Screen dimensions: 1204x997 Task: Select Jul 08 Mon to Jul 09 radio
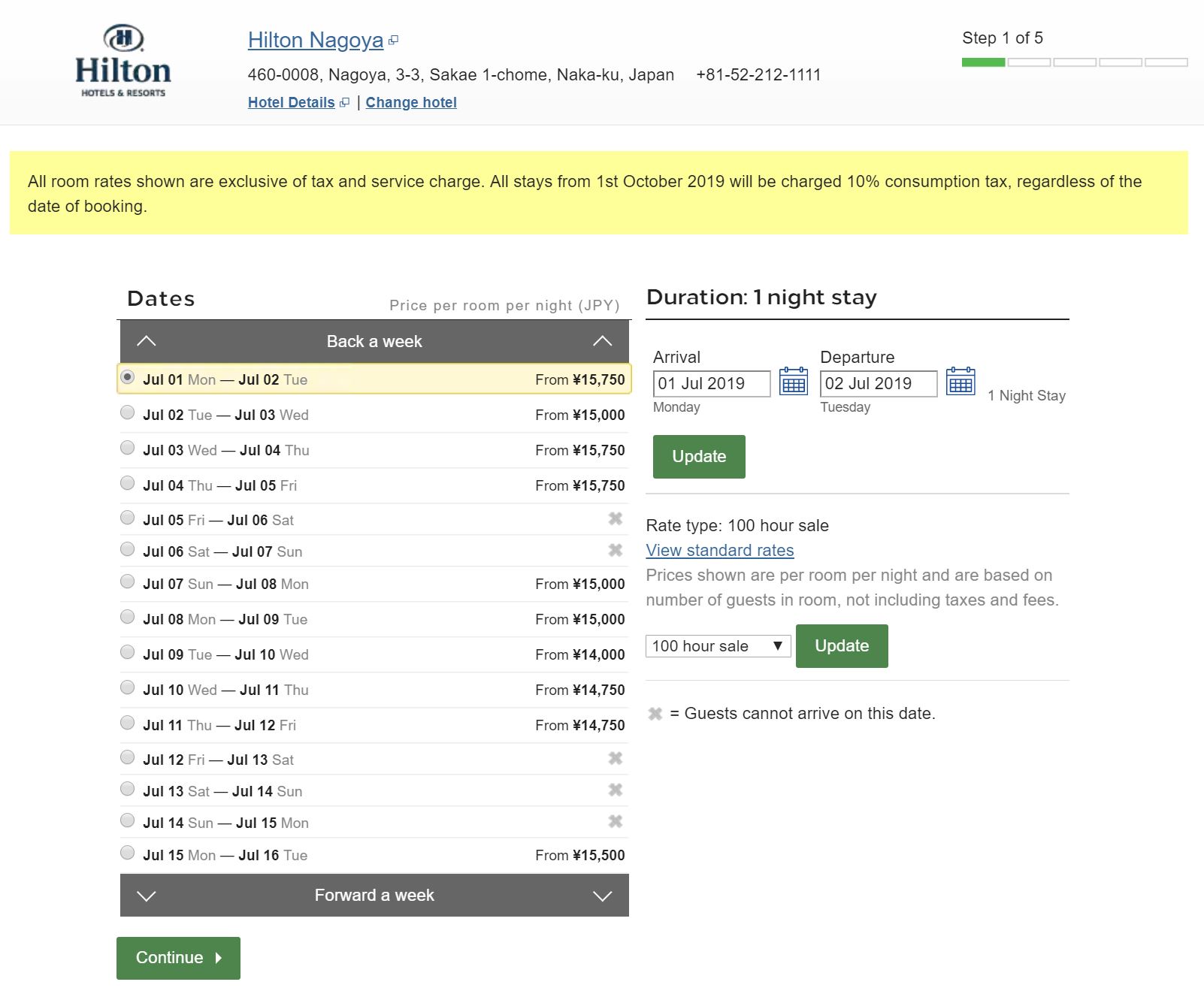point(128,617)
